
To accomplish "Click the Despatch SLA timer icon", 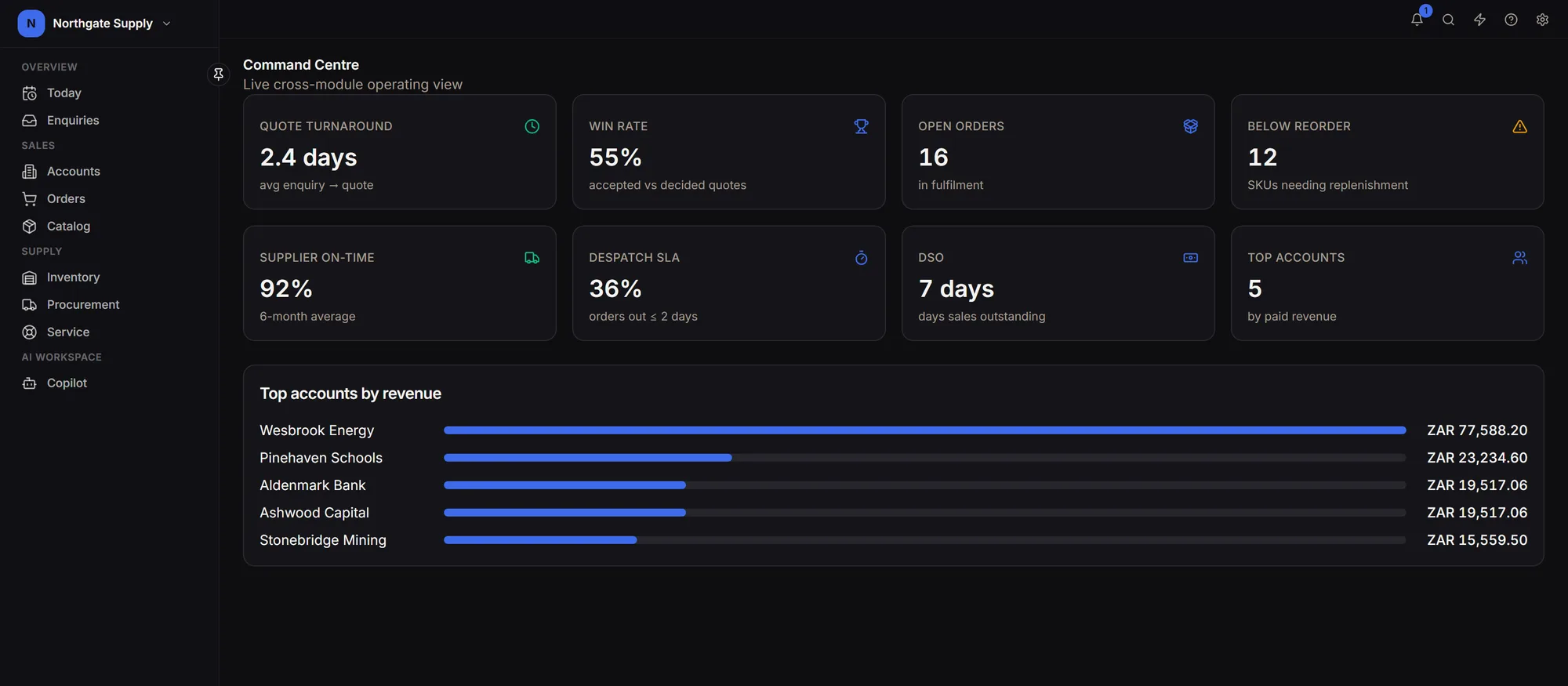I will pos(861,258).
